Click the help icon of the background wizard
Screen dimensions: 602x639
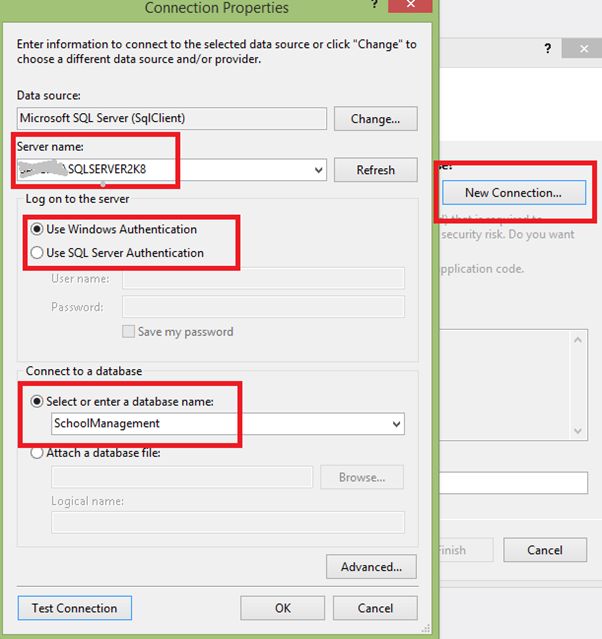(547, 49)
